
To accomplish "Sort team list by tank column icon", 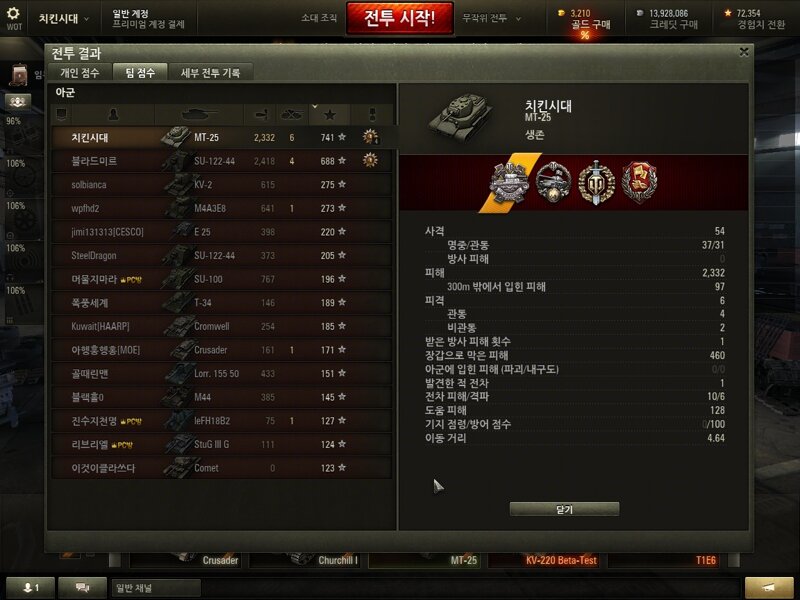I will [199, 114].
